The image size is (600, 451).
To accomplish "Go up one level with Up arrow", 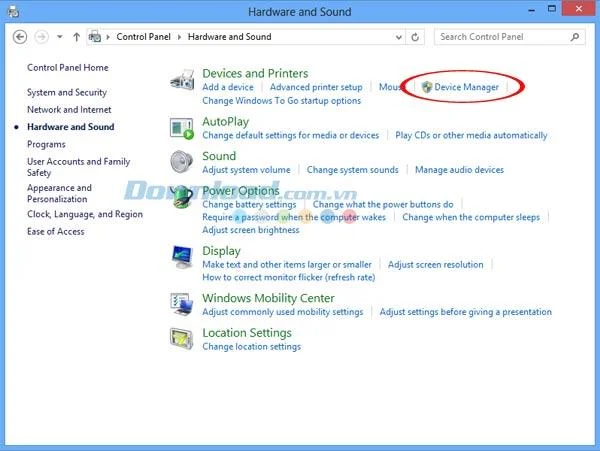I will pos(77,37).
